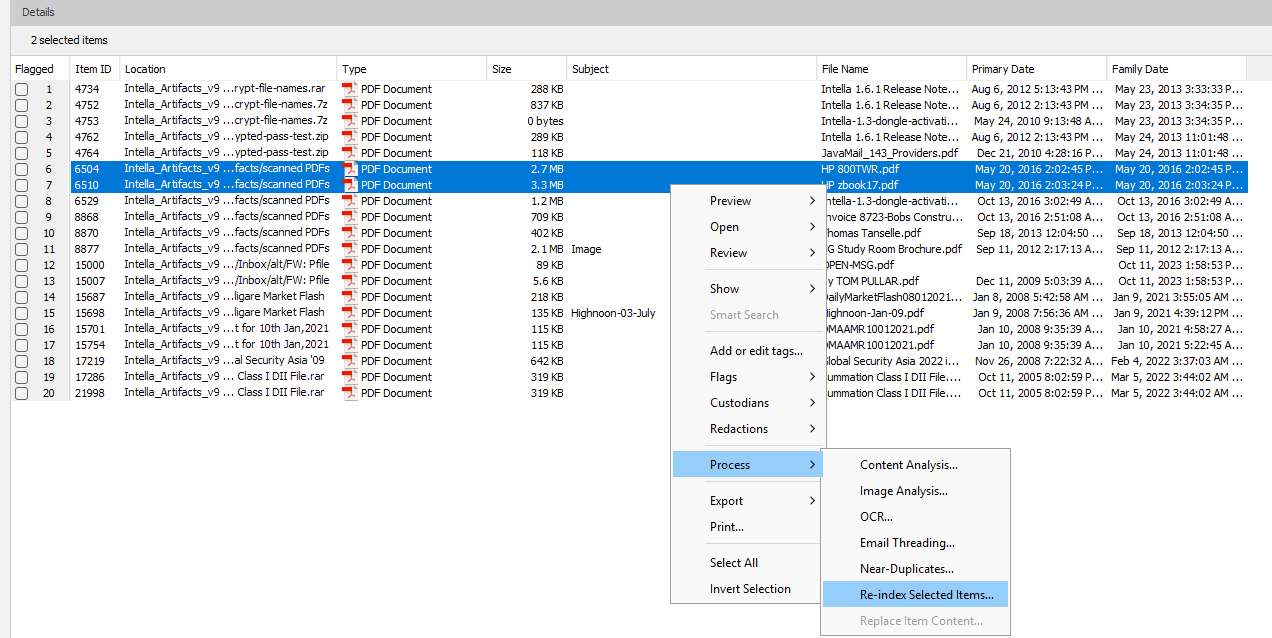
Task: Click the PDF icon for item 6504
Action: [x=349, y=169]
